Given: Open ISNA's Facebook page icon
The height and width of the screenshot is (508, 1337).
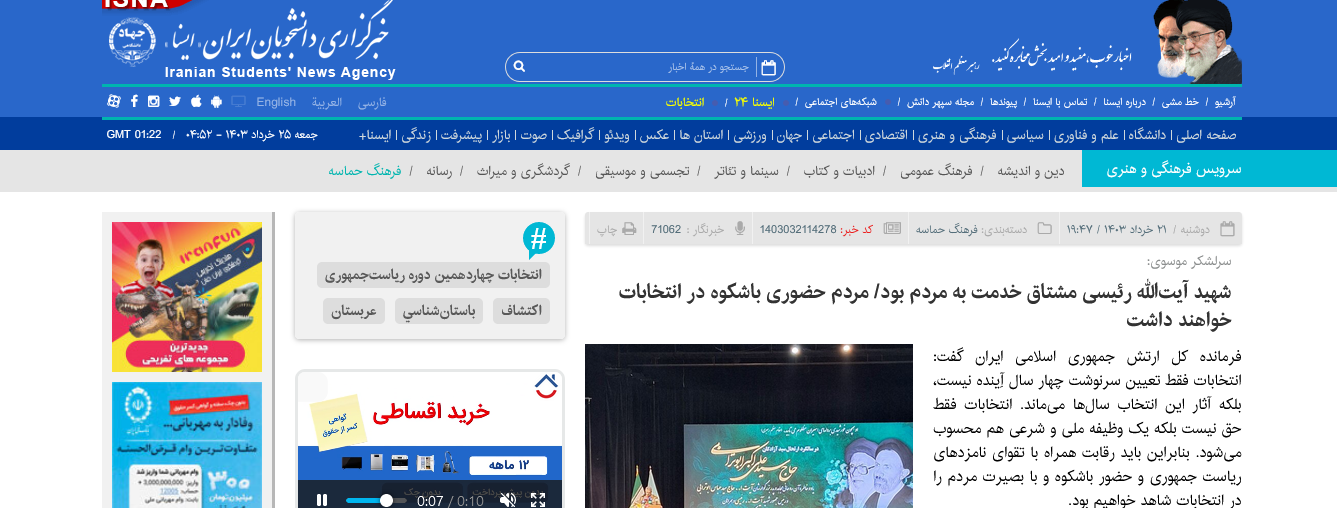Looking at the screenshot, I should tap(134, 101).
